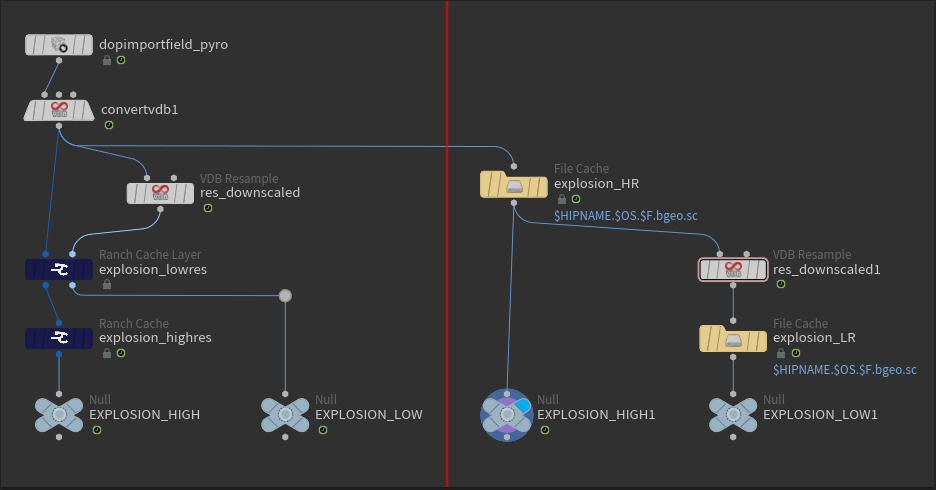936x490 pixels.
Task: Click the res_downscaled1 VDB Resample node
Action: click(x=733, y=270)
